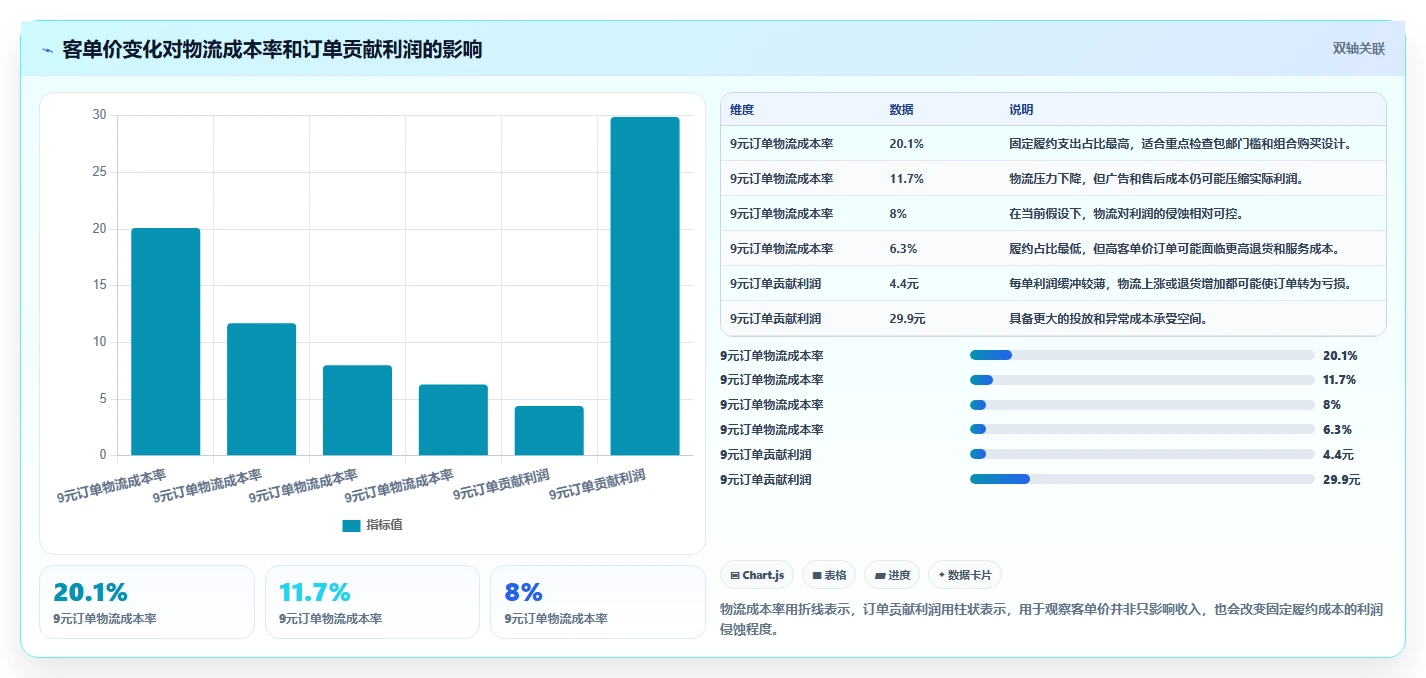Click the progress bar labeled 4.4元
The width and height of the screenshot is (1426, 678).
click(x=1142, y=454)
